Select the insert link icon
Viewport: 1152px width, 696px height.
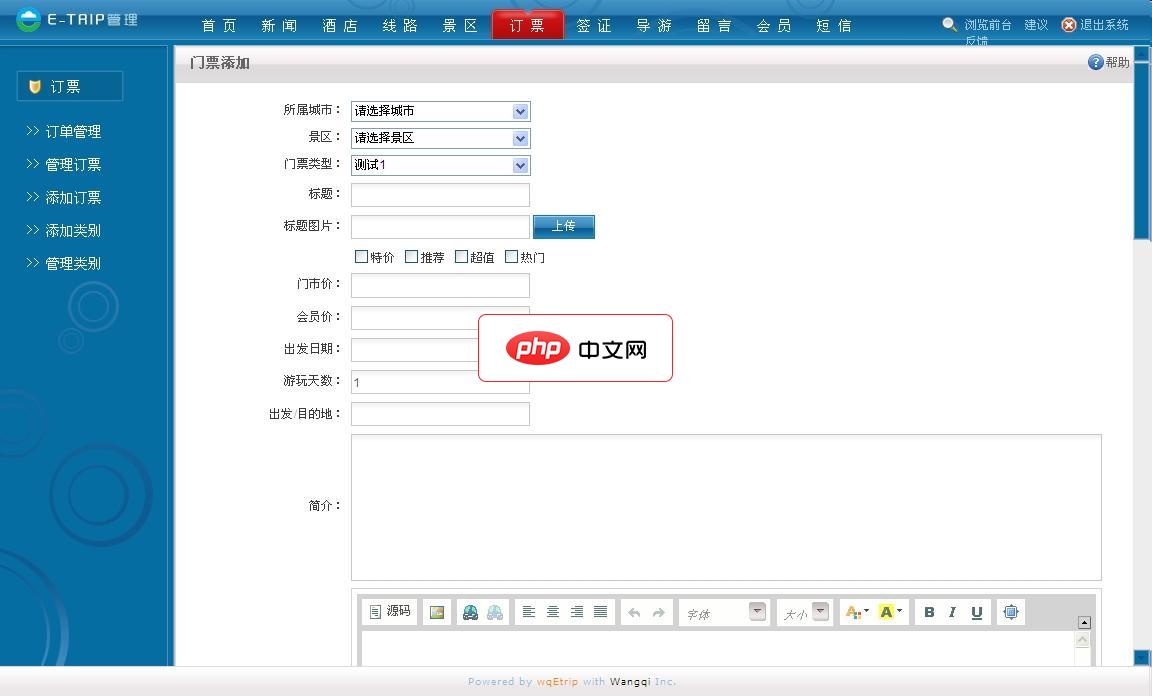[x=470, y=611]
